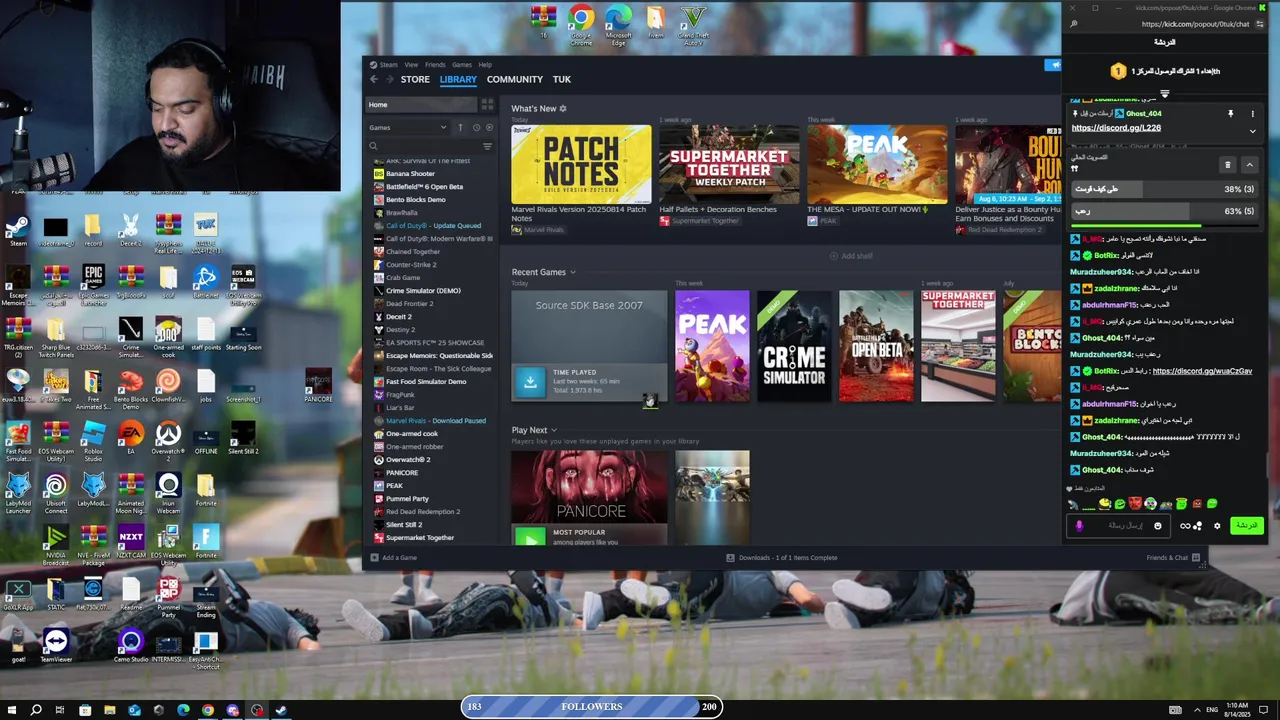Image resolution: width=1280 pixels, height=720 pixels.
Task: Open the Help menu in Steam
Action: (x=485, y=64)
